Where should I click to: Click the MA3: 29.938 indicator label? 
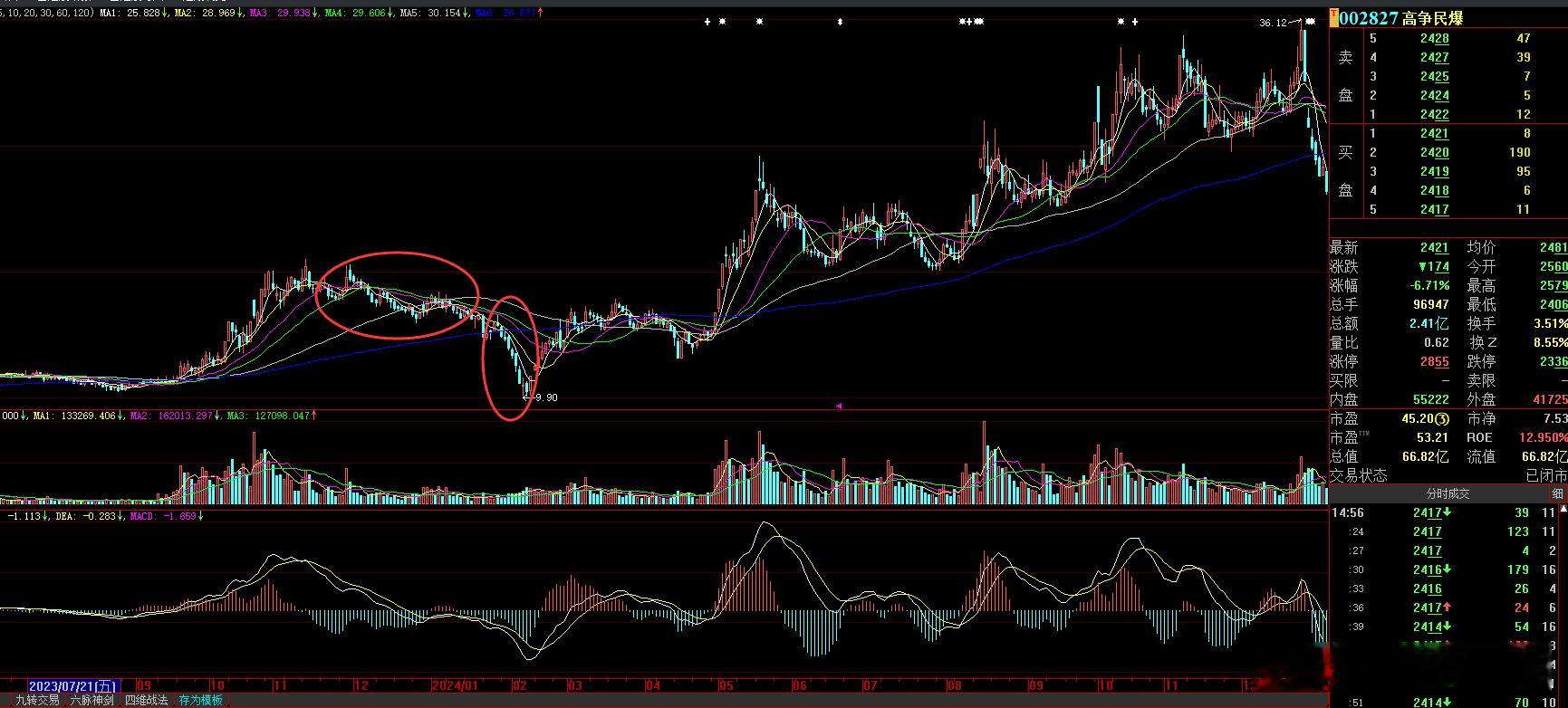[285, 14]
